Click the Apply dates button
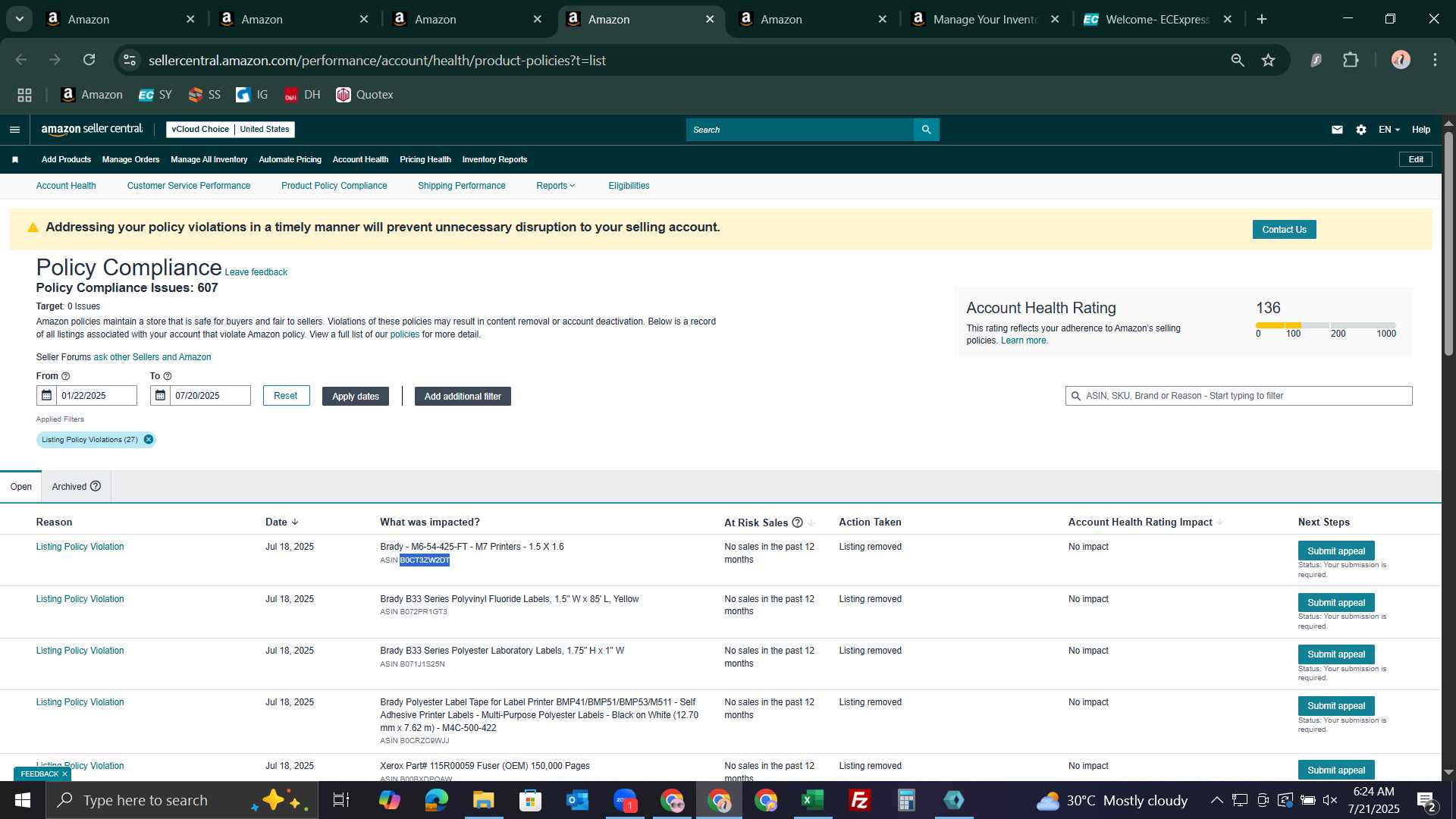Viewport: 1456px width, 819px height. click(x=355, y=397)
